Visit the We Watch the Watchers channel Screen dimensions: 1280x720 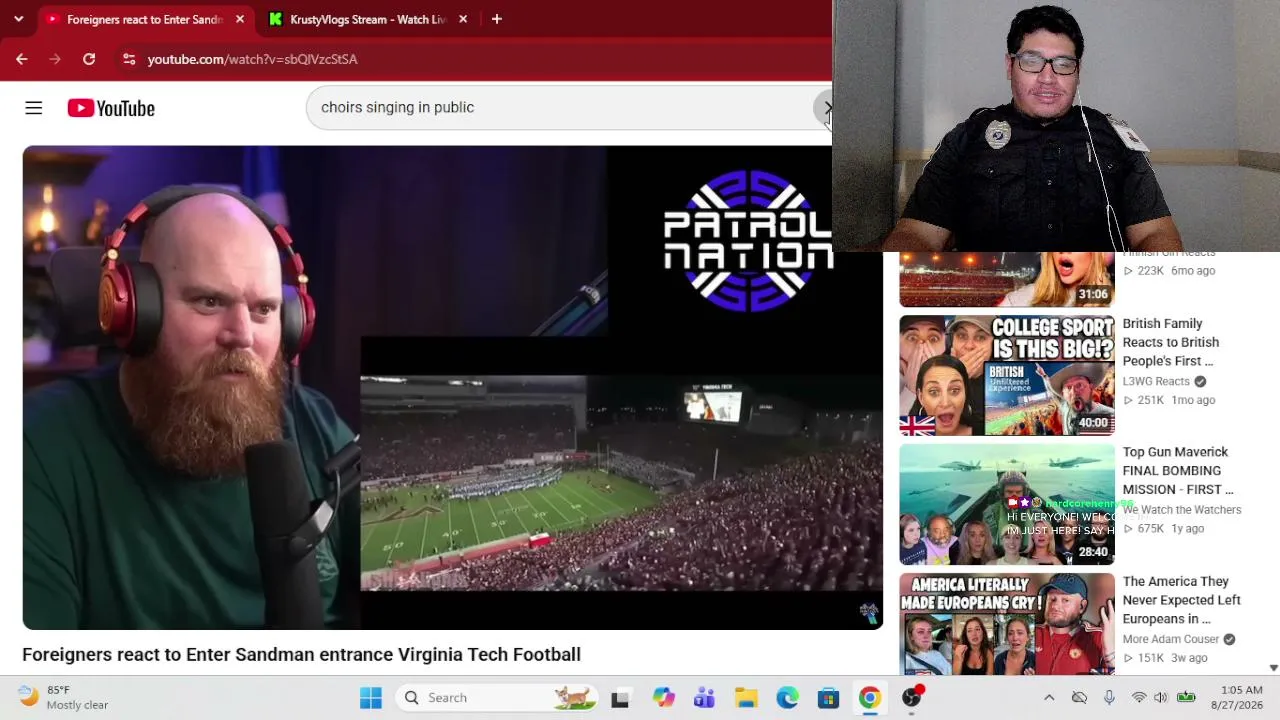(x=1181, y=510)
